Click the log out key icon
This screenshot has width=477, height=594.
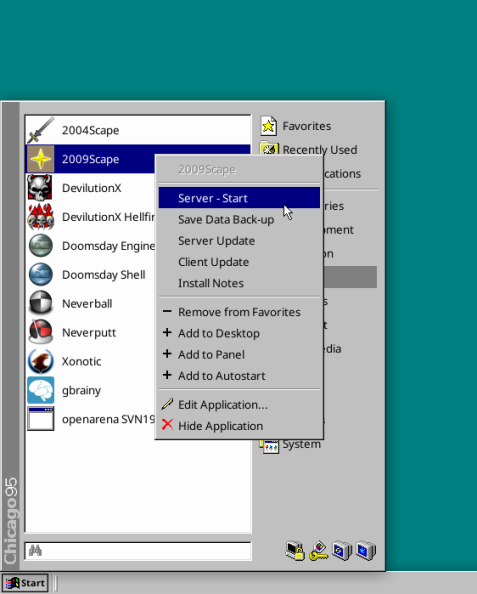pyautogui.click(x=319, y=550)
